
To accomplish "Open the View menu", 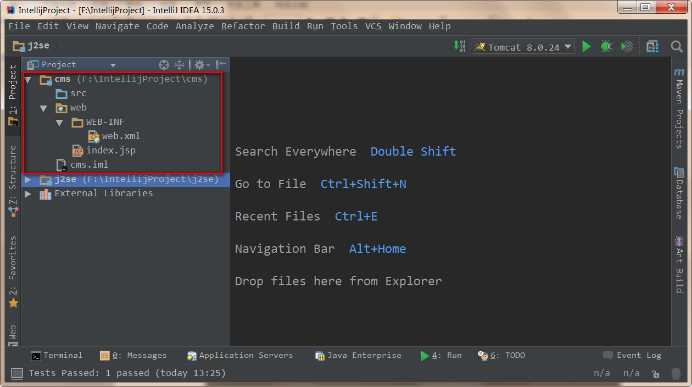I will [x=77, y=26].
